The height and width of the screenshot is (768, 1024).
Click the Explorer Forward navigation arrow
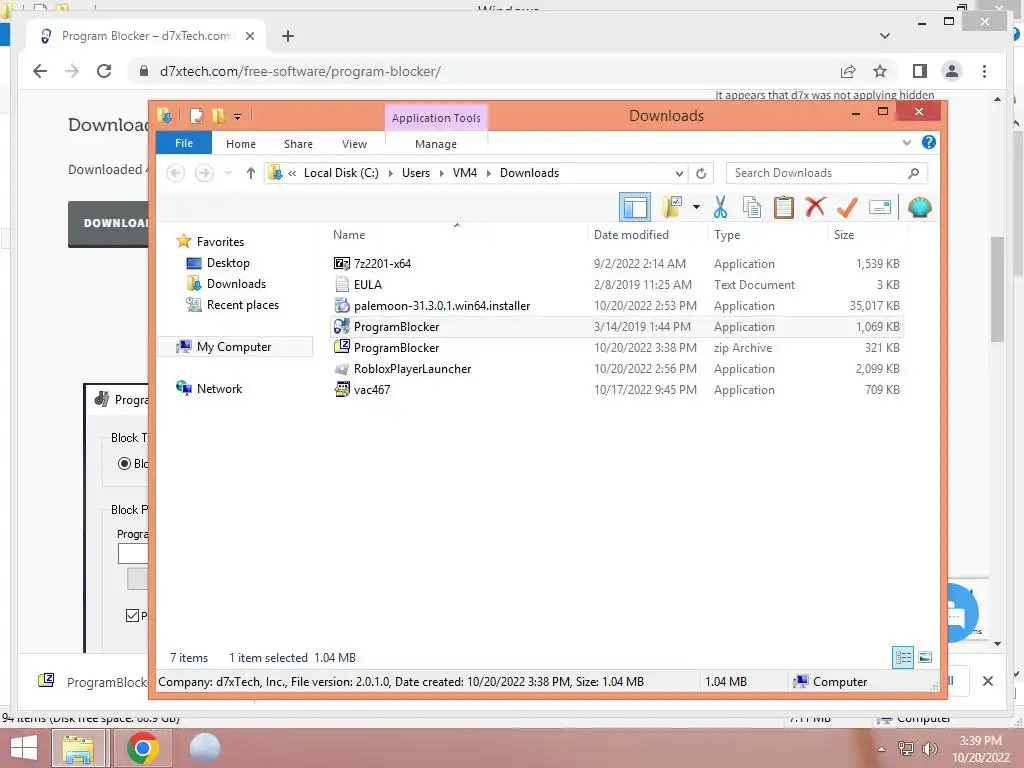(x=204, y=173)
